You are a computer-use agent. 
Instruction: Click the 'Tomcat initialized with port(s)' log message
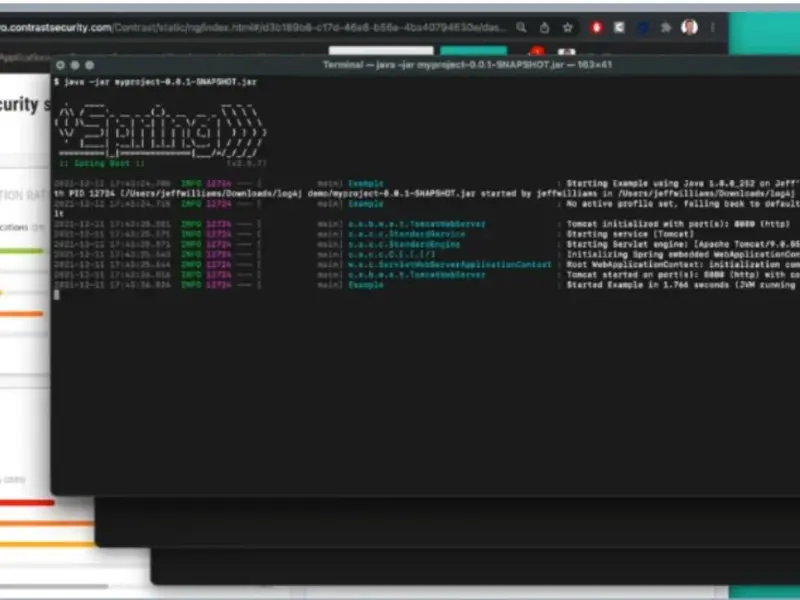coord(678,224)
